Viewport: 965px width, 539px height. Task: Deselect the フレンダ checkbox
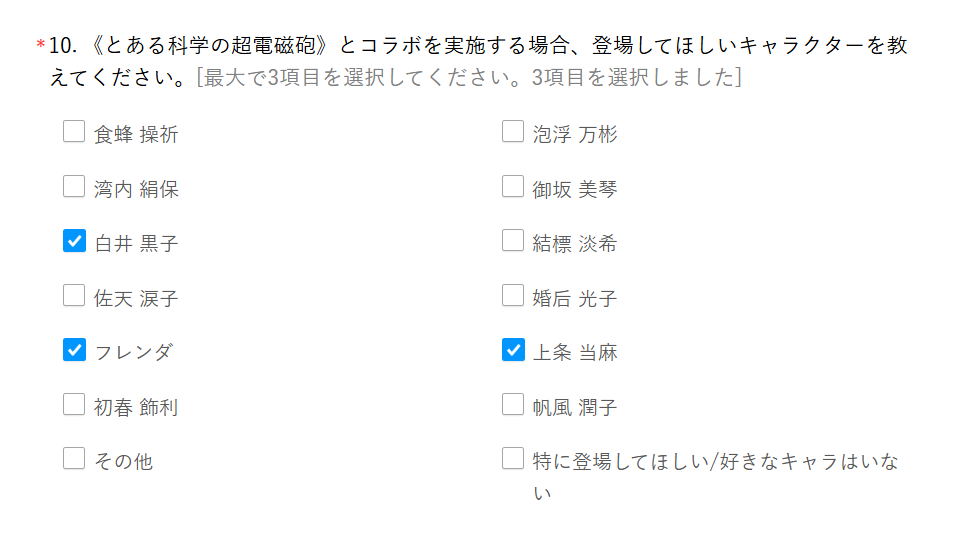tap(74, 350)
